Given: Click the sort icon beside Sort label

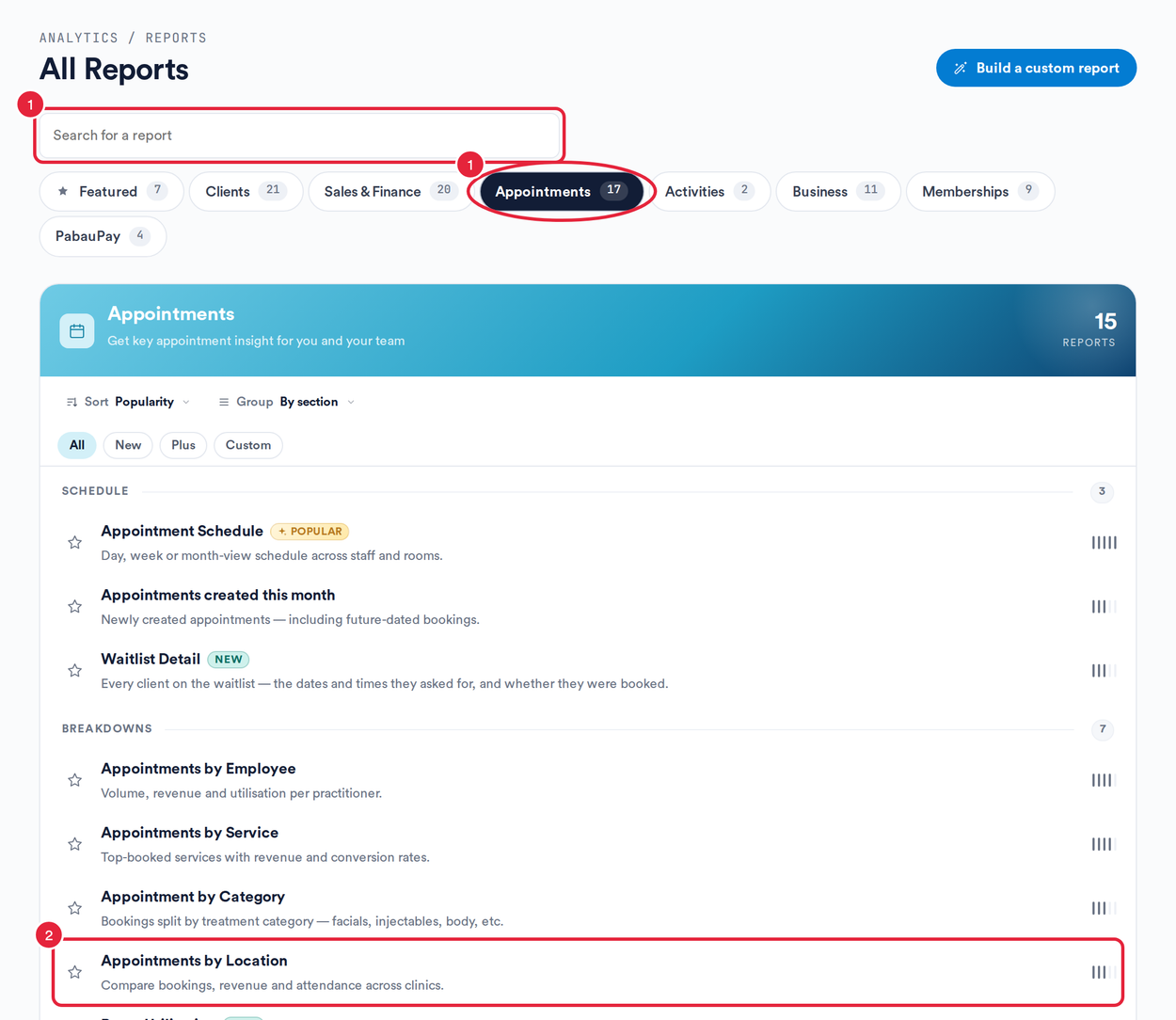Looking at the screenshot, I should pyautogui.click(x=72, y=402).
